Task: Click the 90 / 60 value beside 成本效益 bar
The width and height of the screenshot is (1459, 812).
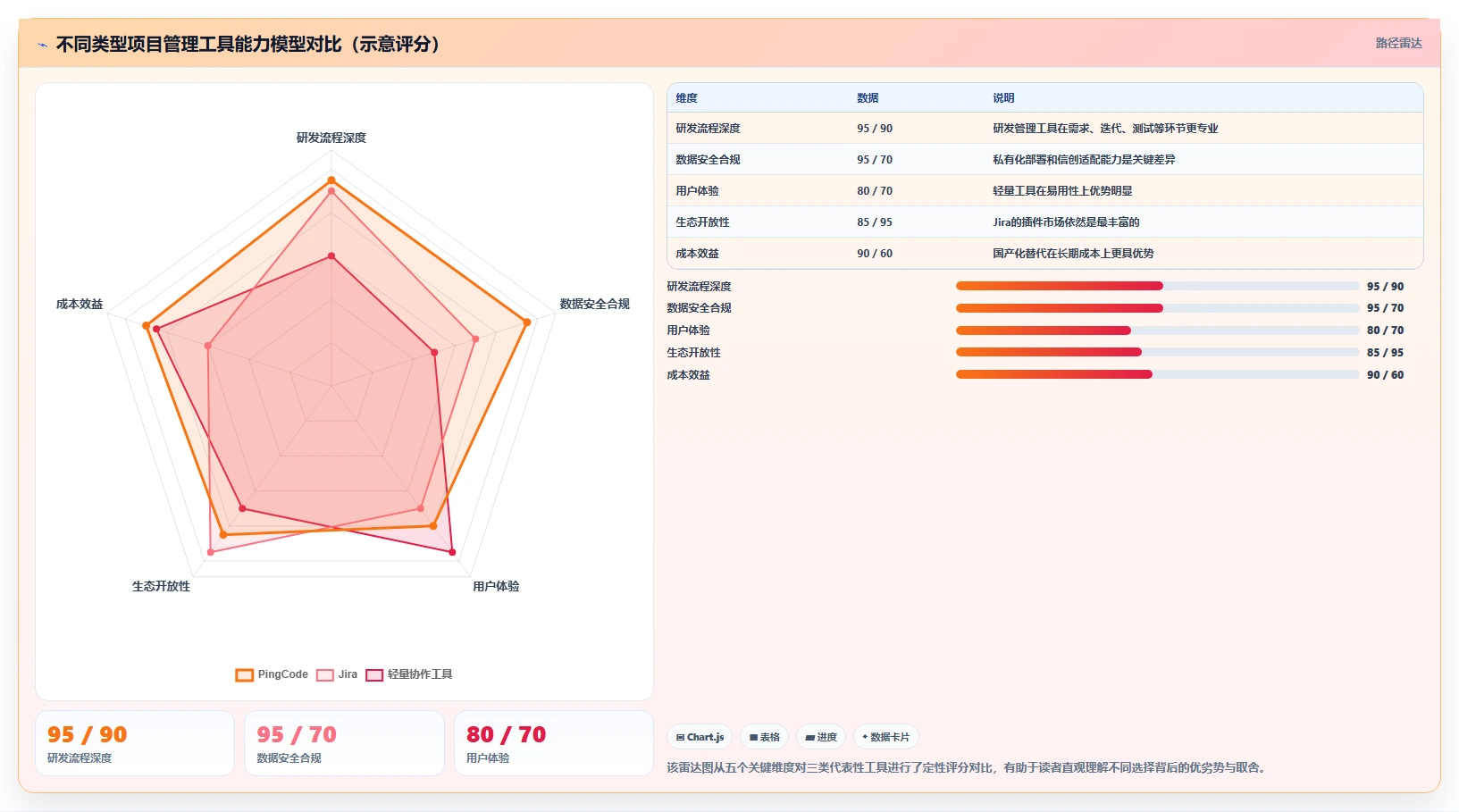Action: tap(1385, 375)
